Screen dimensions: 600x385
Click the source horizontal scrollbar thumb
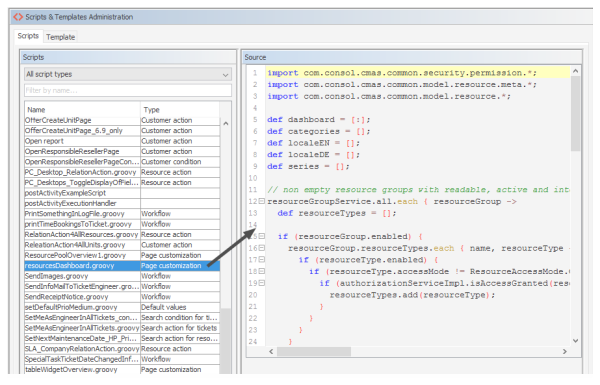pyautogui.click(x=314, y=351)
